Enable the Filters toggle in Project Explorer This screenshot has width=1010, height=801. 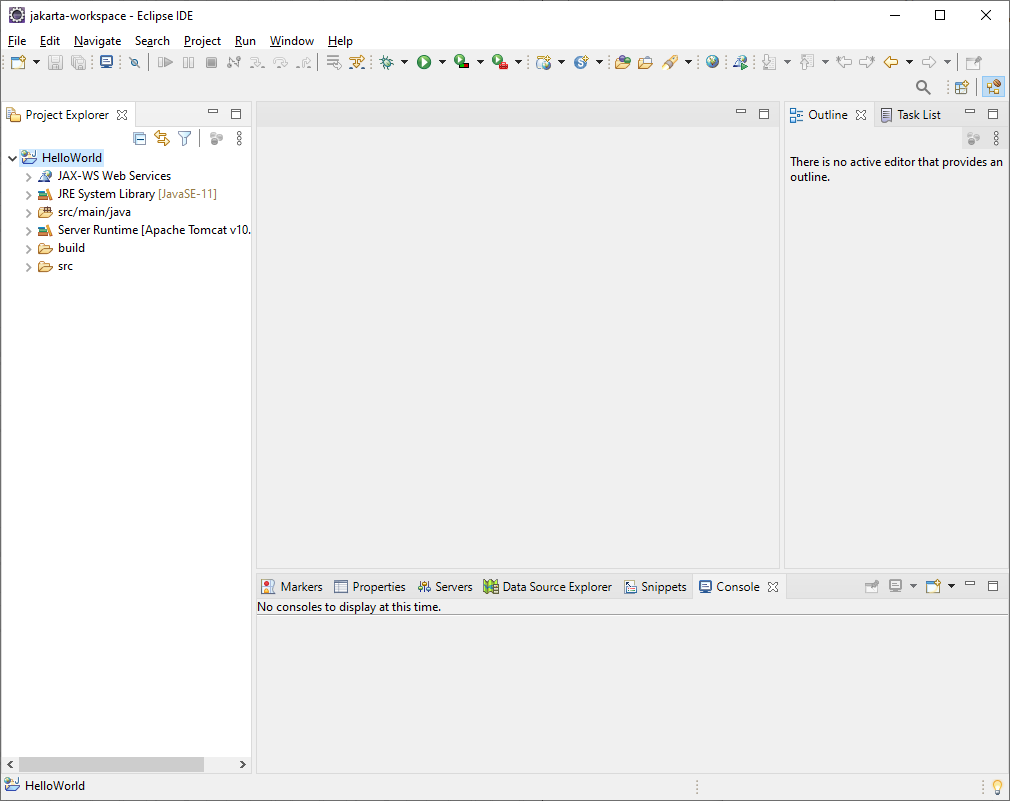(x=185, y=138)
